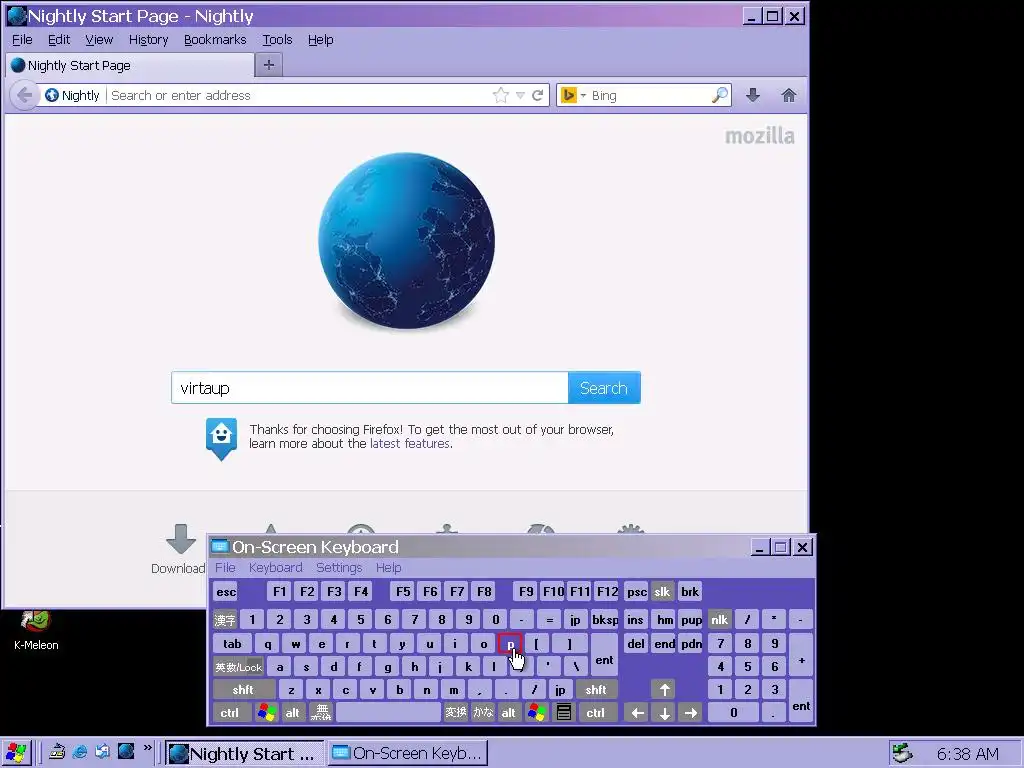Image resolution: width=1024 pixels, height=768 pixels.
Task: Switch to On-Screen Keyboard taskbar button
Action: pyautogui.click(x=408, y=754)
